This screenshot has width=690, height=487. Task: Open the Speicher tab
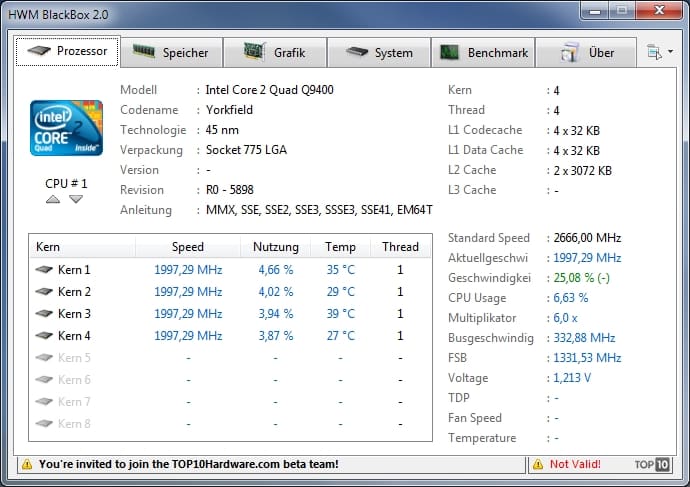(172, 53)
